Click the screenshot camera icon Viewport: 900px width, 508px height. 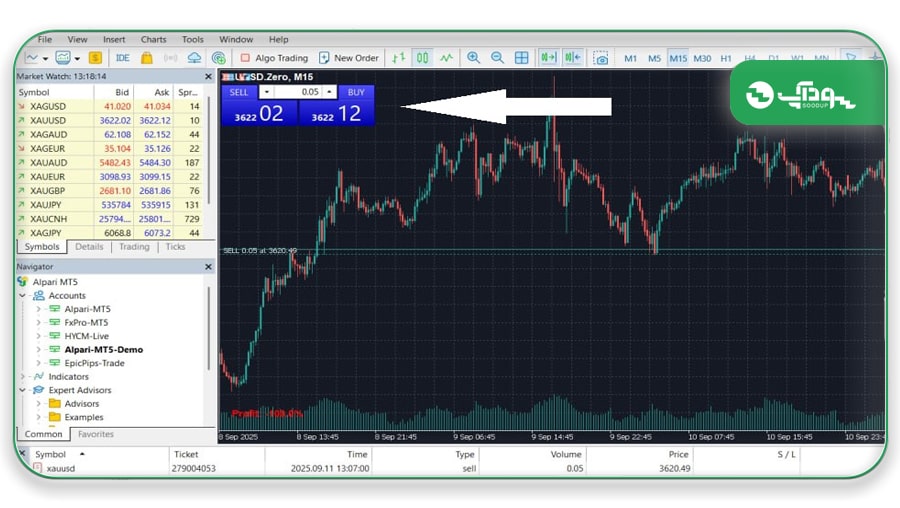(600, 58)
